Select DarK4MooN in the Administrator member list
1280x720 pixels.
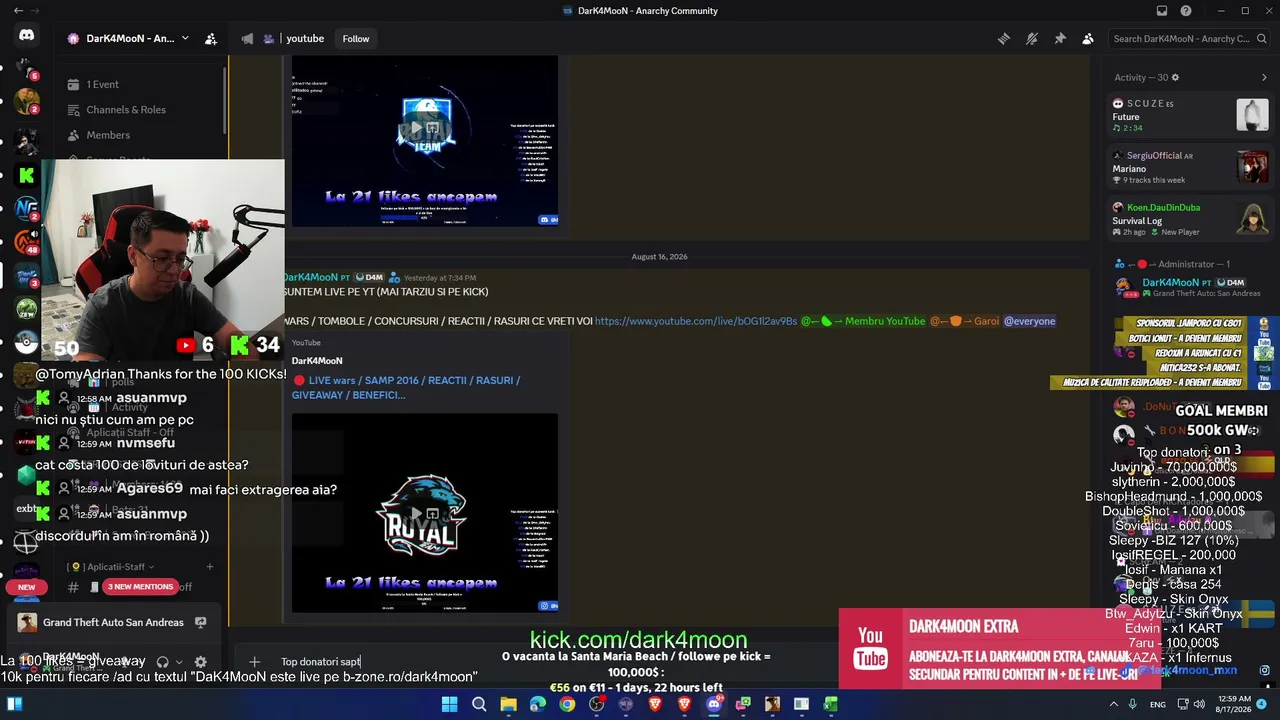(1190, 288)
